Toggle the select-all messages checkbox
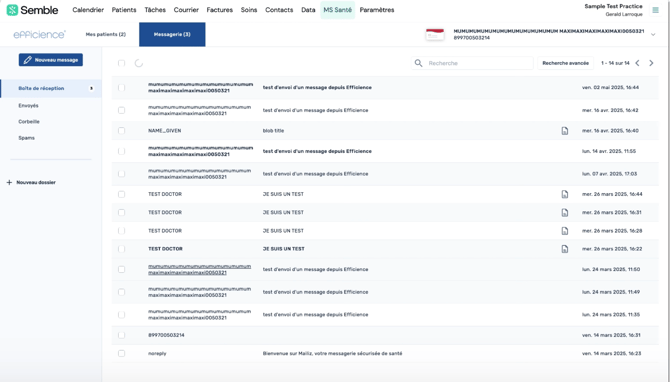The height and width of the screenshot is (382, 670). pyautogui.click(x=121, y=63)
